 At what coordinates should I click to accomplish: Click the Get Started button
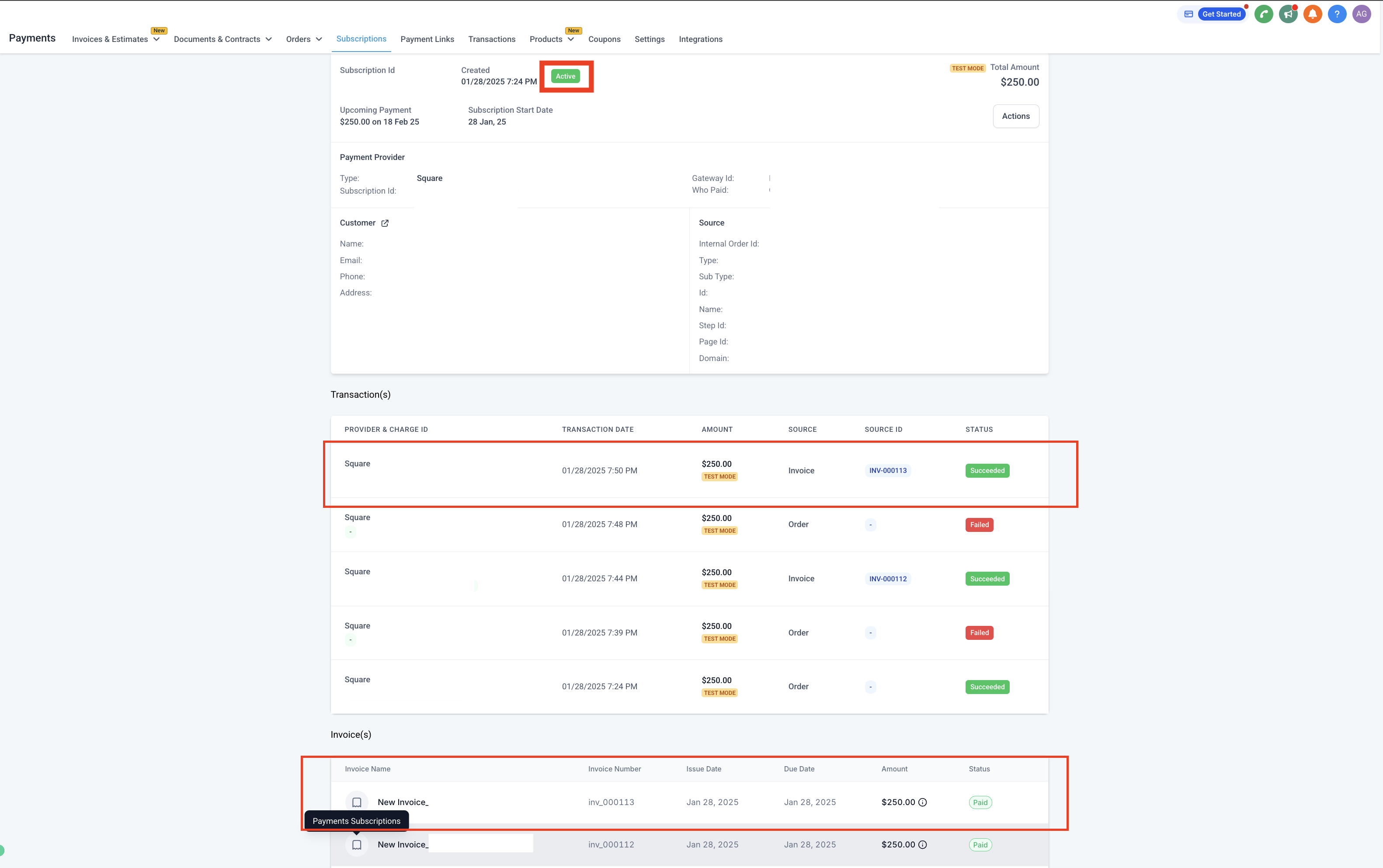click(x=1221, y=14)
